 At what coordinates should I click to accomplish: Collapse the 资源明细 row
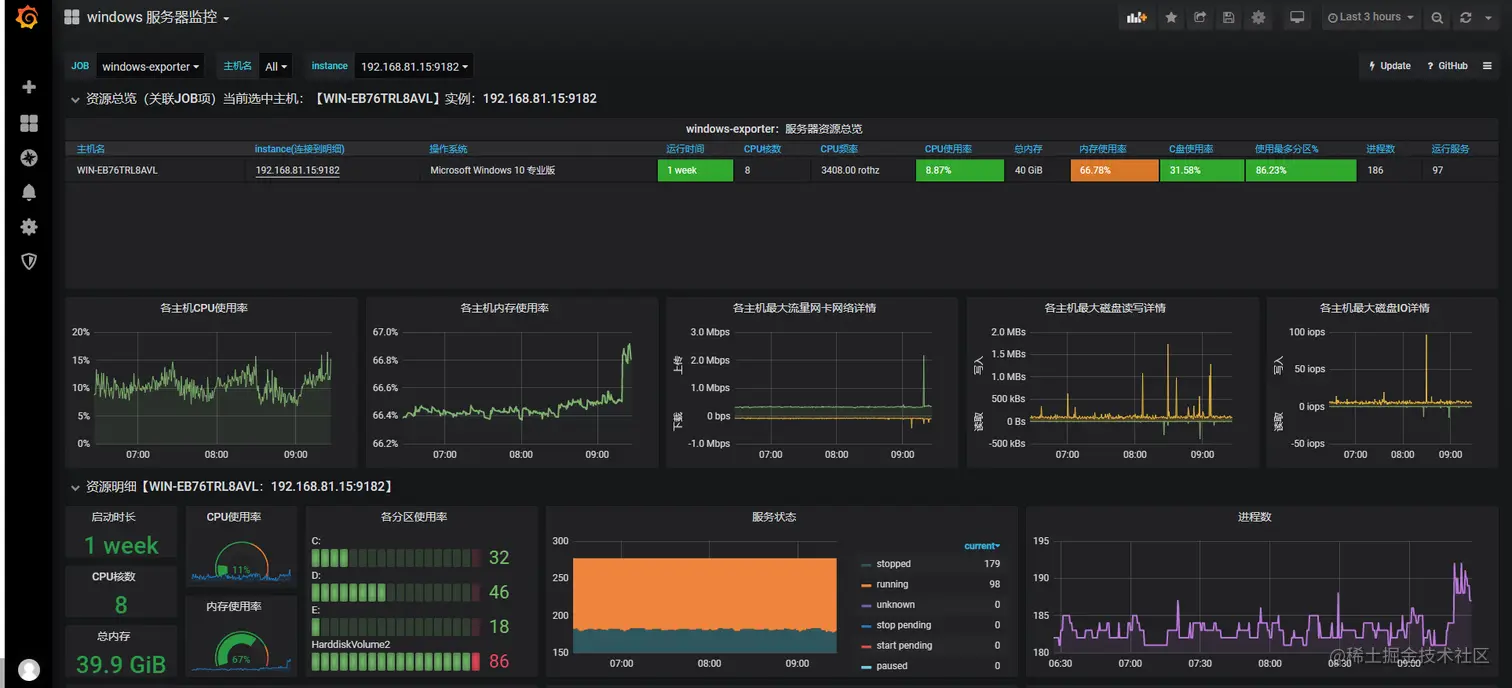[x=75, y=487]
